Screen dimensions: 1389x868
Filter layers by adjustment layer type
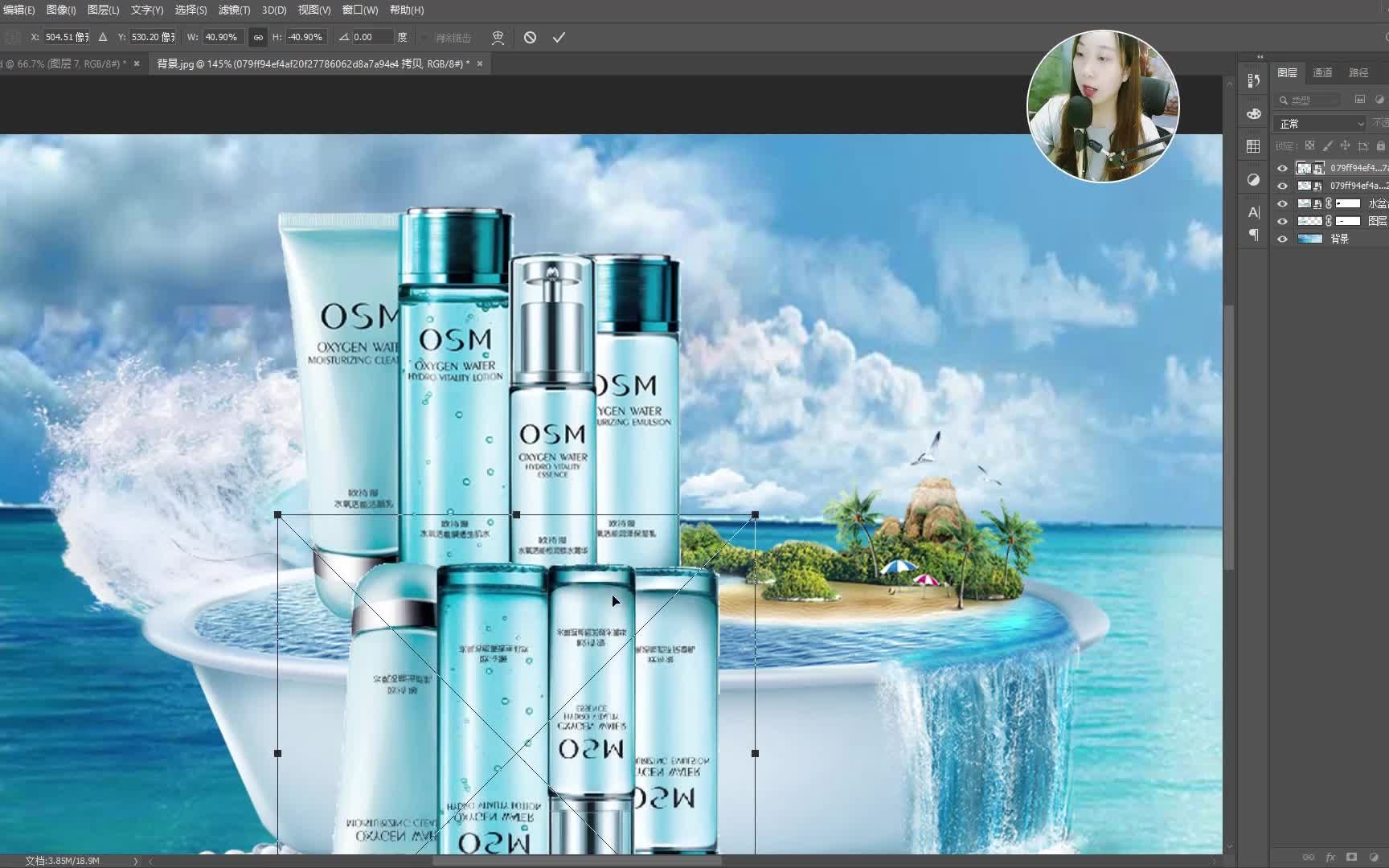(x=1379, y=100)
